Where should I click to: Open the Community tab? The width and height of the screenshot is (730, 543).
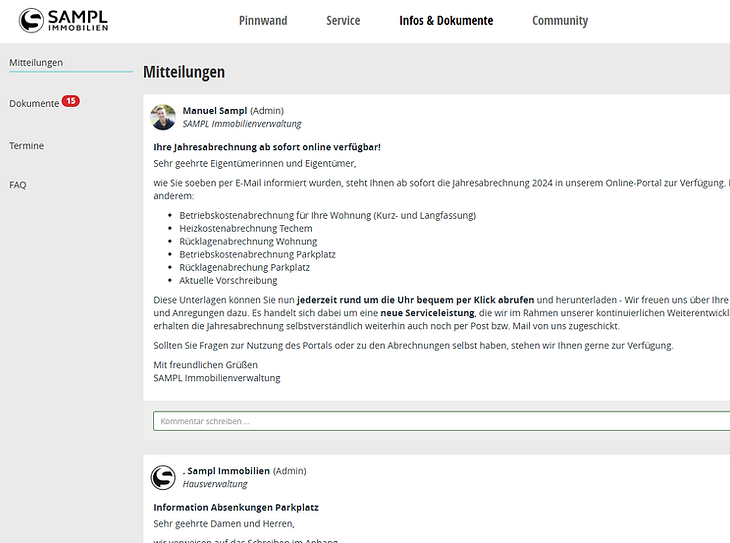point(560,21)
